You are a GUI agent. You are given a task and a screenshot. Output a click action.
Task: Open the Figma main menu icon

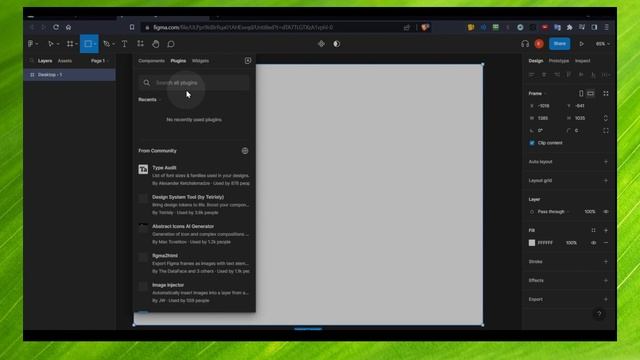[x=31, y=44]
